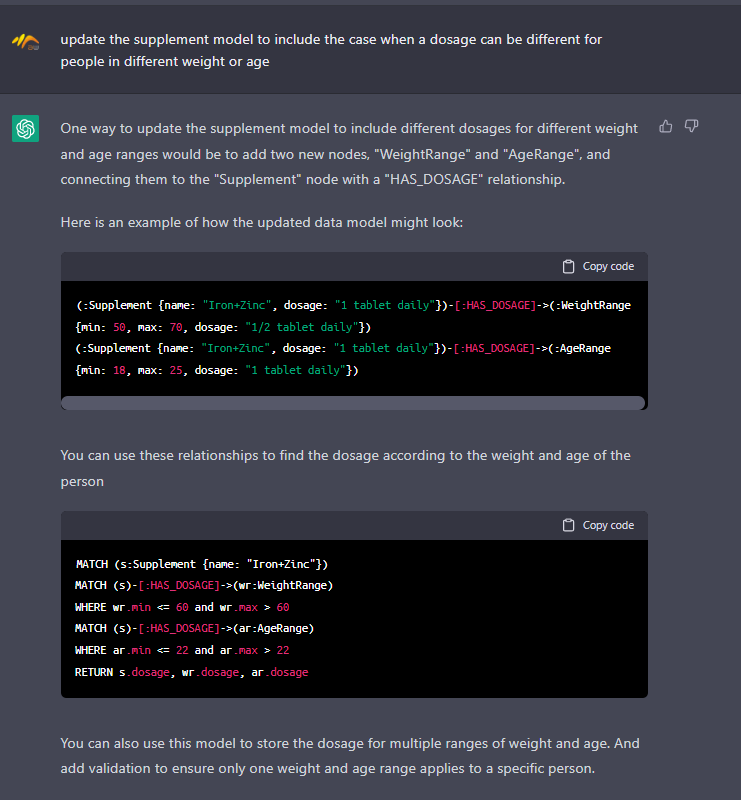The height and width of the screenshot is (800, 741).
Task: Give the response a thumbs up
Action: (665, 126)
